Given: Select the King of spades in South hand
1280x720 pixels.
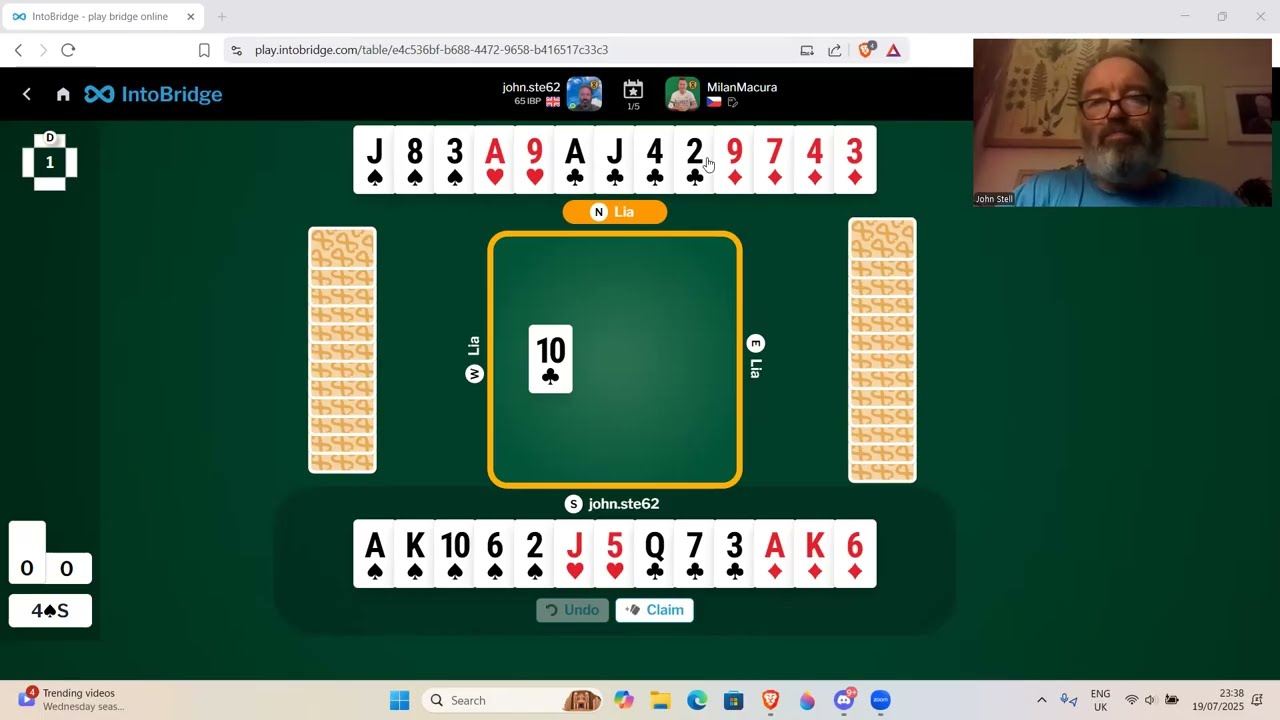Looking at the screenshot, I should click(x=414, y=554).
